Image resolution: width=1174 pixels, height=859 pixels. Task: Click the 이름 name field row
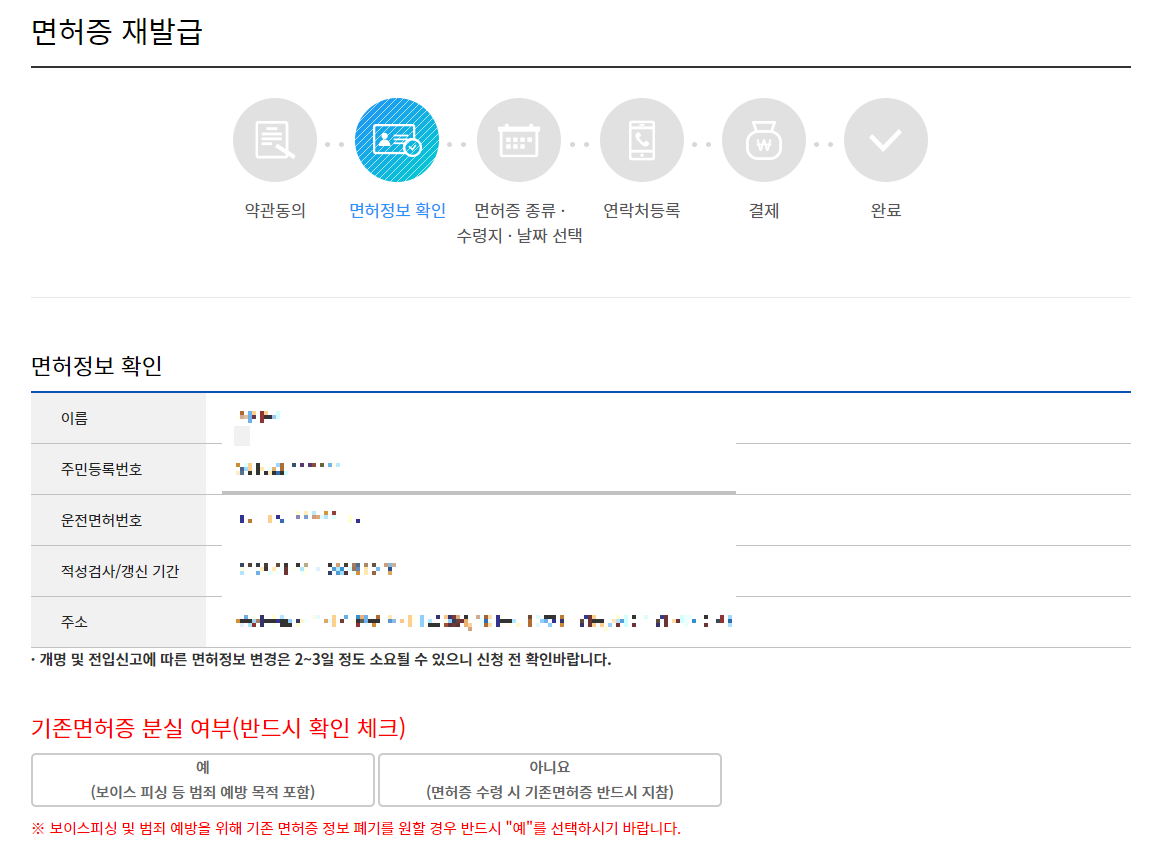click(122, 418)
